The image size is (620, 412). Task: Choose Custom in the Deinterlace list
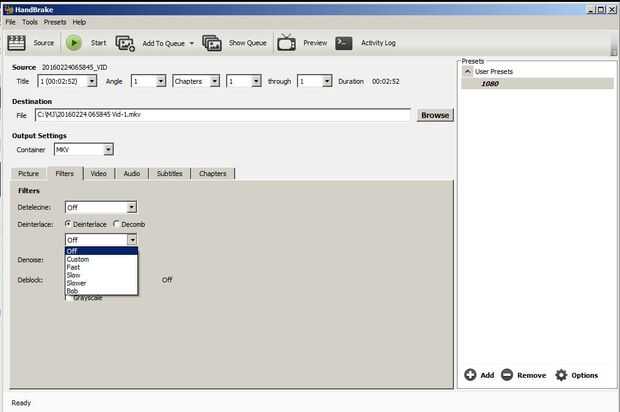101,259
